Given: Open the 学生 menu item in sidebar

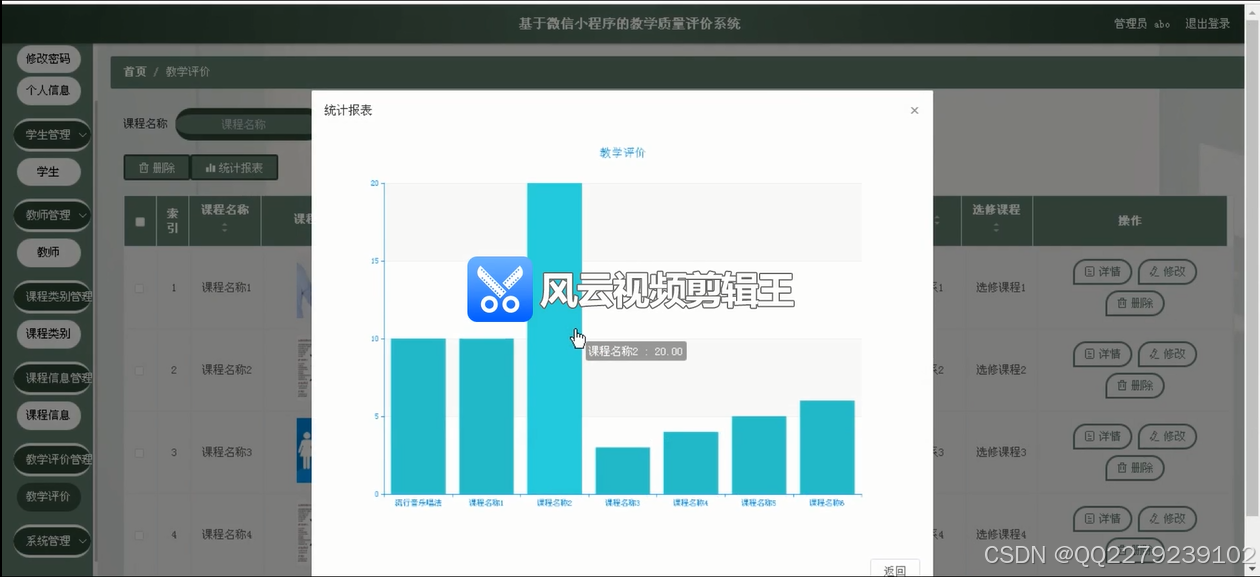Looking at the screenshot, I should [x=48, y=171].
